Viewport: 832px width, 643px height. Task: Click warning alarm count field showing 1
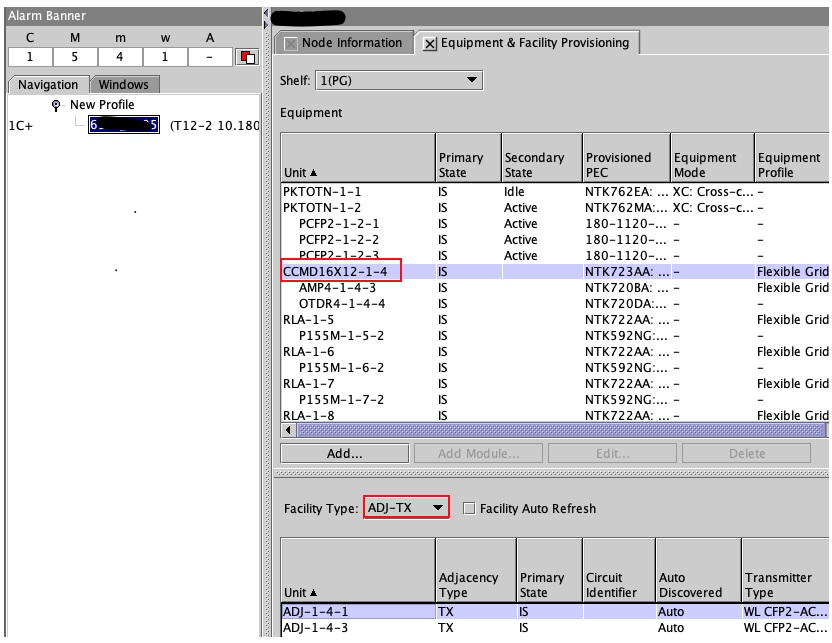165,57
